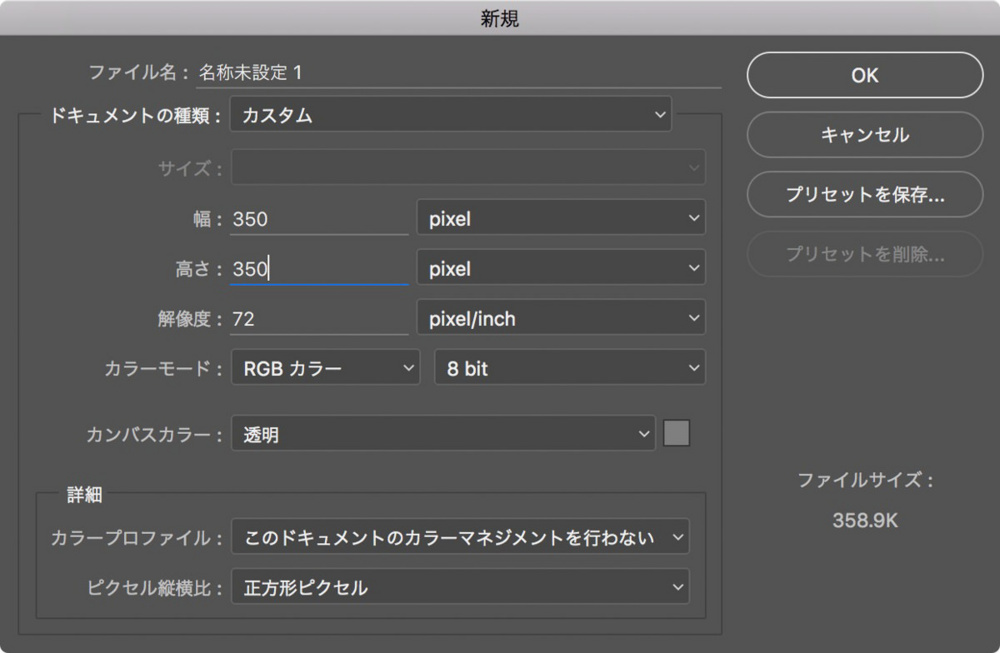The image size is (1000, 653).
Task: Click the disabled サイズ dropdown
Action: coord(468,168)
